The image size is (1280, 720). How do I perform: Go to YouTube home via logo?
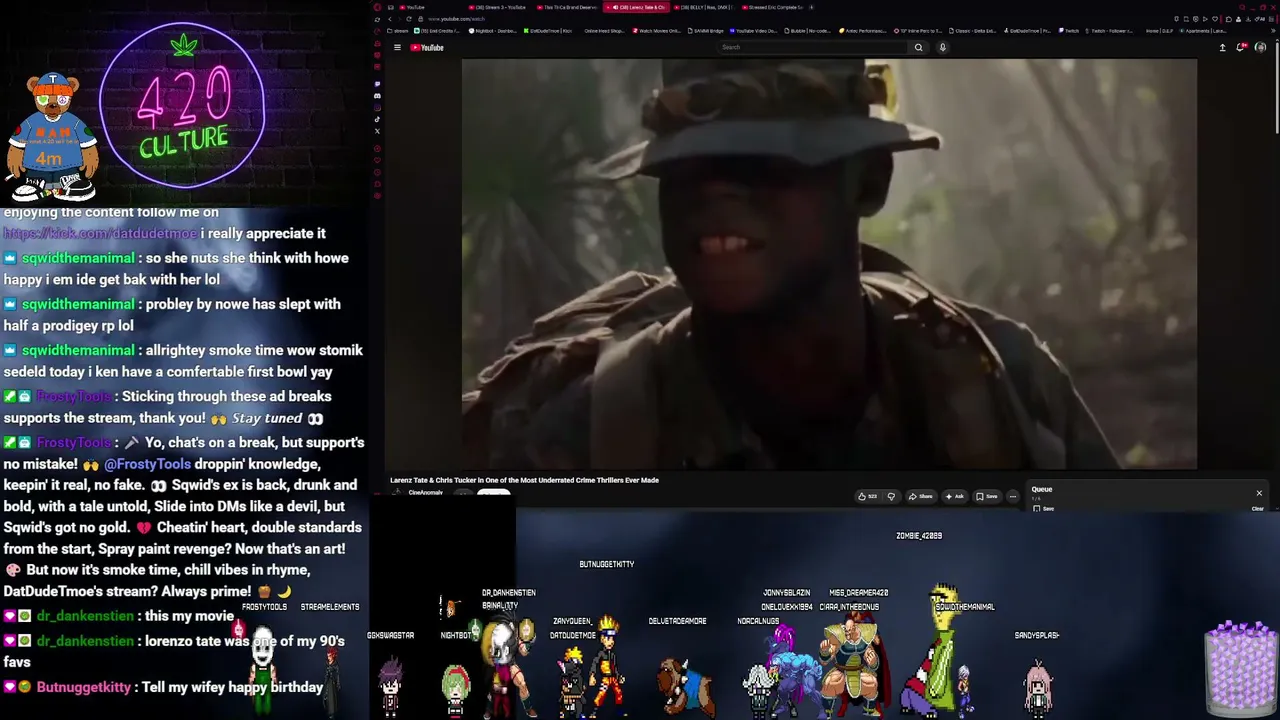(x=427, y=47)
